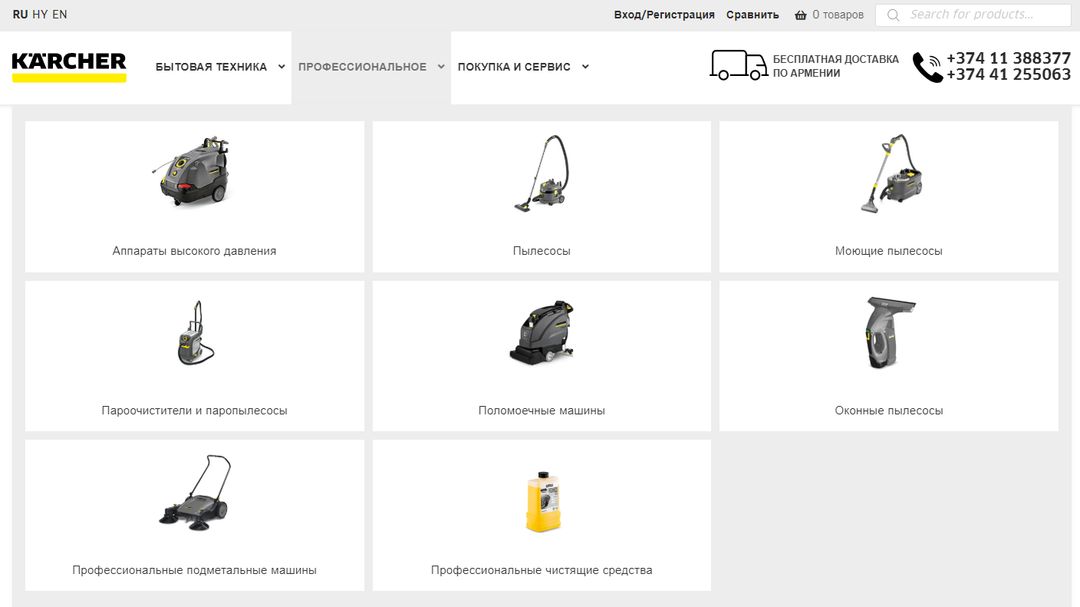Switch language to RU

(20, 14)
